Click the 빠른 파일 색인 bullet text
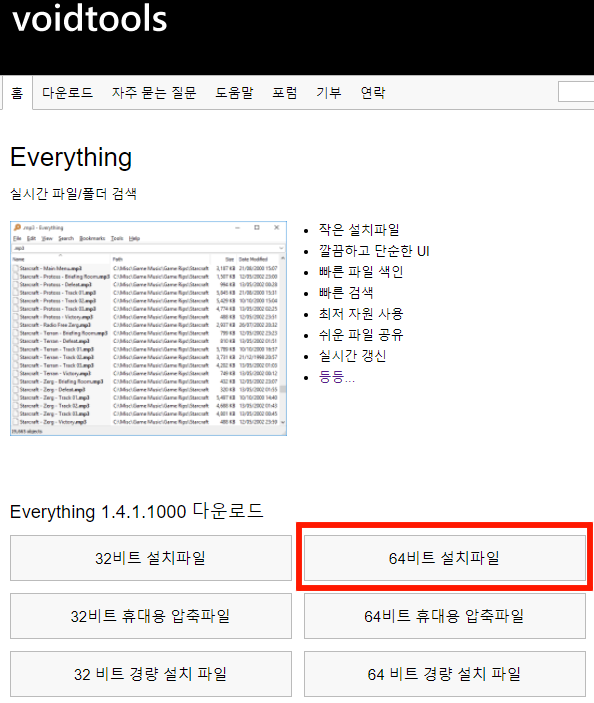594x703 pixels. pyautogui.click(x=361, y=272)
